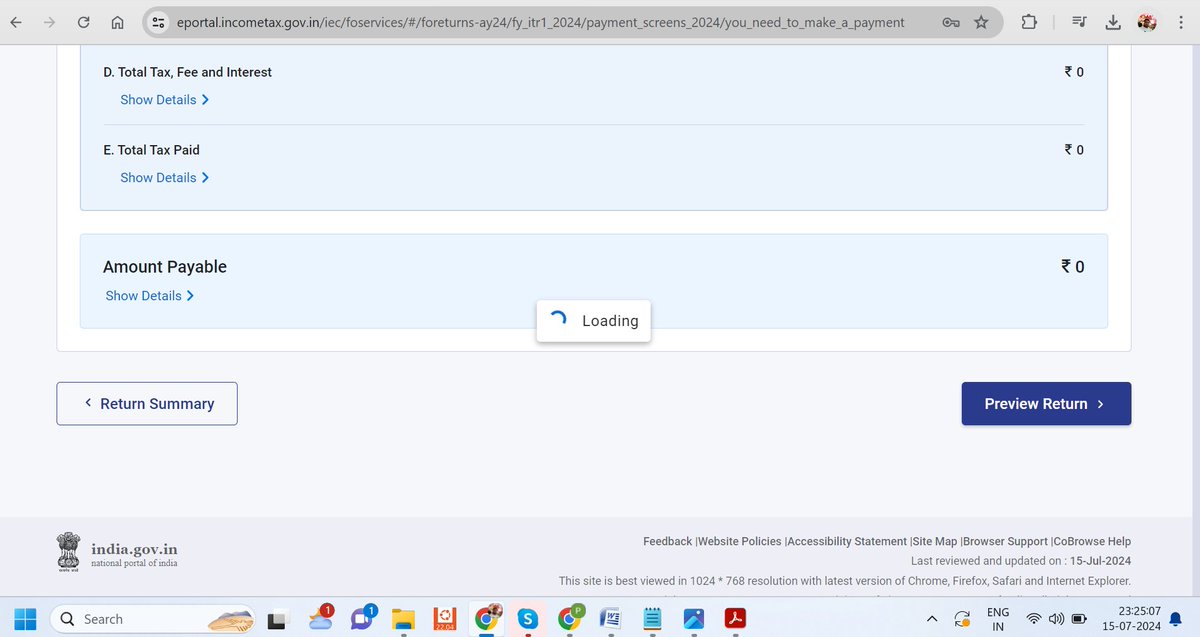This screenshot has height=637, width=1200.
Task: Reload the page with refresh icon
Action: (84, 22)
